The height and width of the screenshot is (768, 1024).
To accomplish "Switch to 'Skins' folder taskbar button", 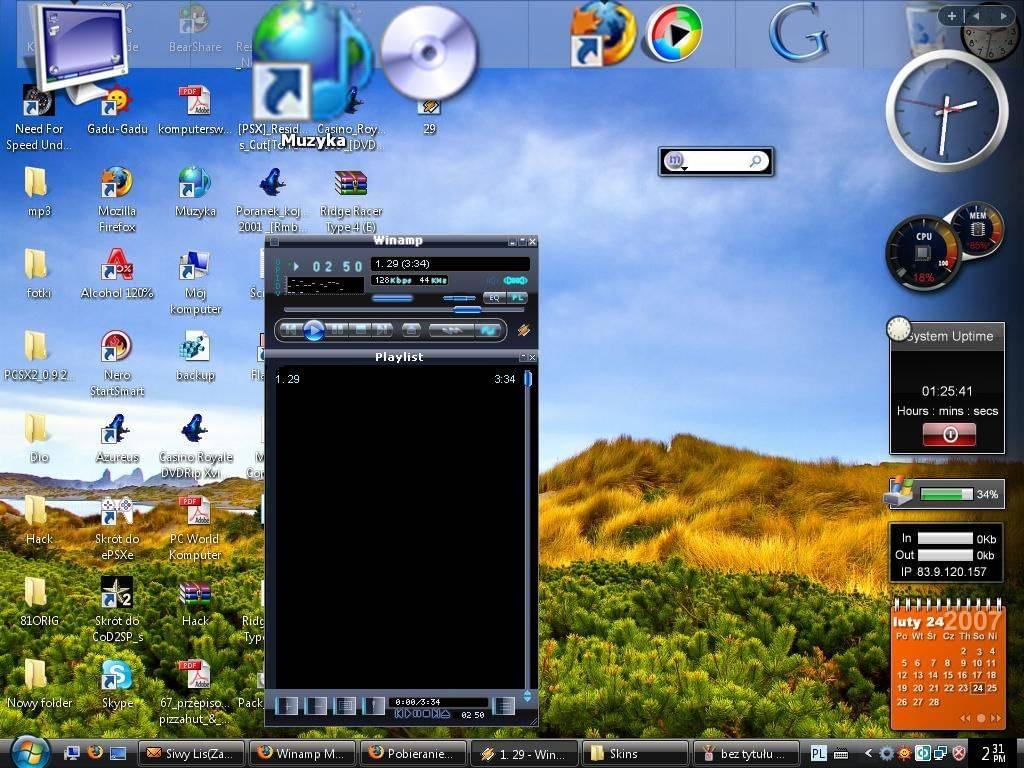I will click(x=635, y=754).
